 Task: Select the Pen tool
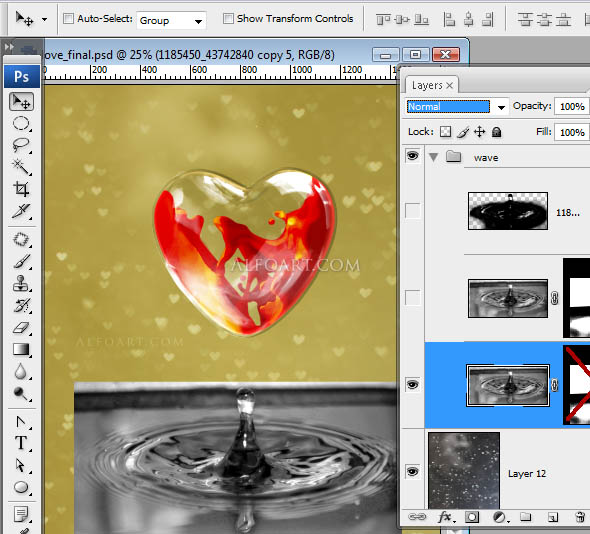pyautogui.click(x=21, y=422)
